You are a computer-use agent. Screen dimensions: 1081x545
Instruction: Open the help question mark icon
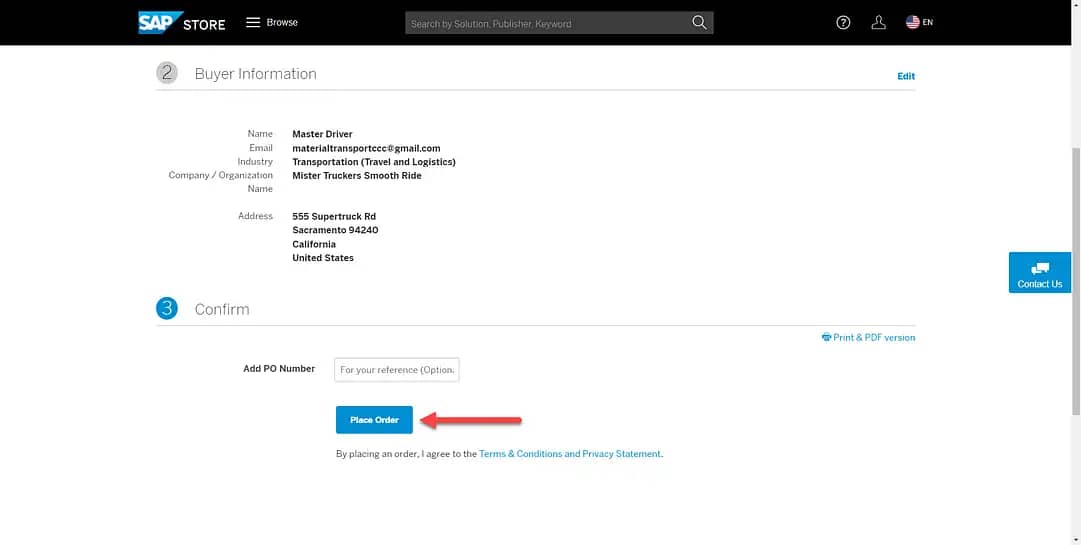pos(843,23)
